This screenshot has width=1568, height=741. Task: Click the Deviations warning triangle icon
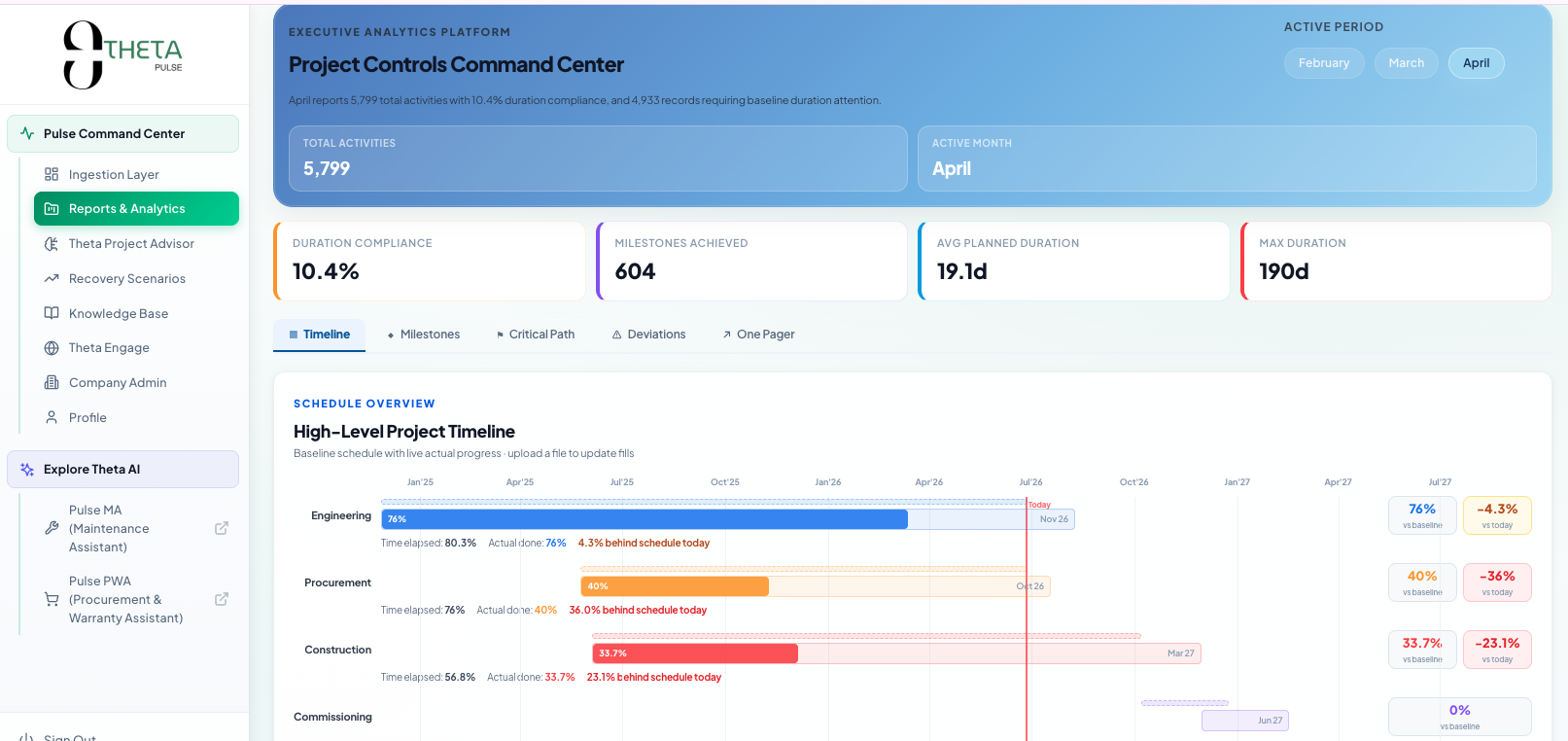[616, 335]
